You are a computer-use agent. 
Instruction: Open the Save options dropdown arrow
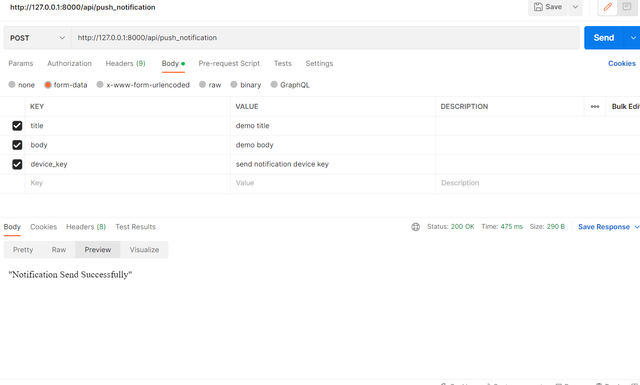point(575,7)
